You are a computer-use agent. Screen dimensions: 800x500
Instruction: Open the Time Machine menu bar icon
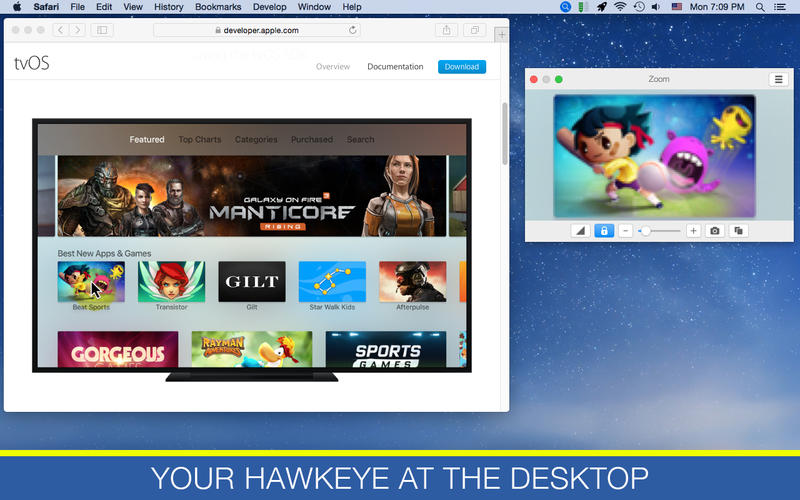click(639, 7)
